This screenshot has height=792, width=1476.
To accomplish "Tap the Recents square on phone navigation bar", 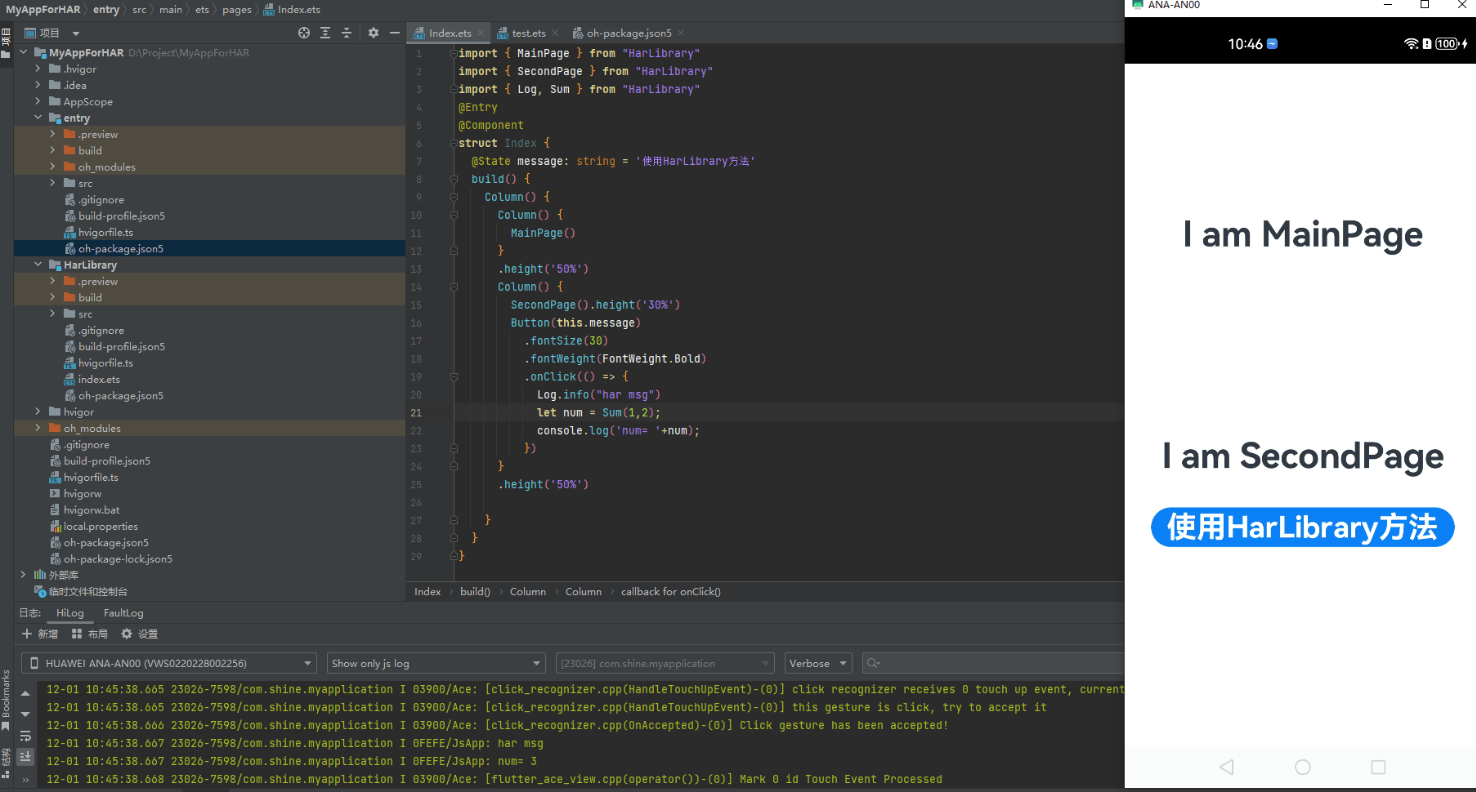I will (x=1378, y=767).
